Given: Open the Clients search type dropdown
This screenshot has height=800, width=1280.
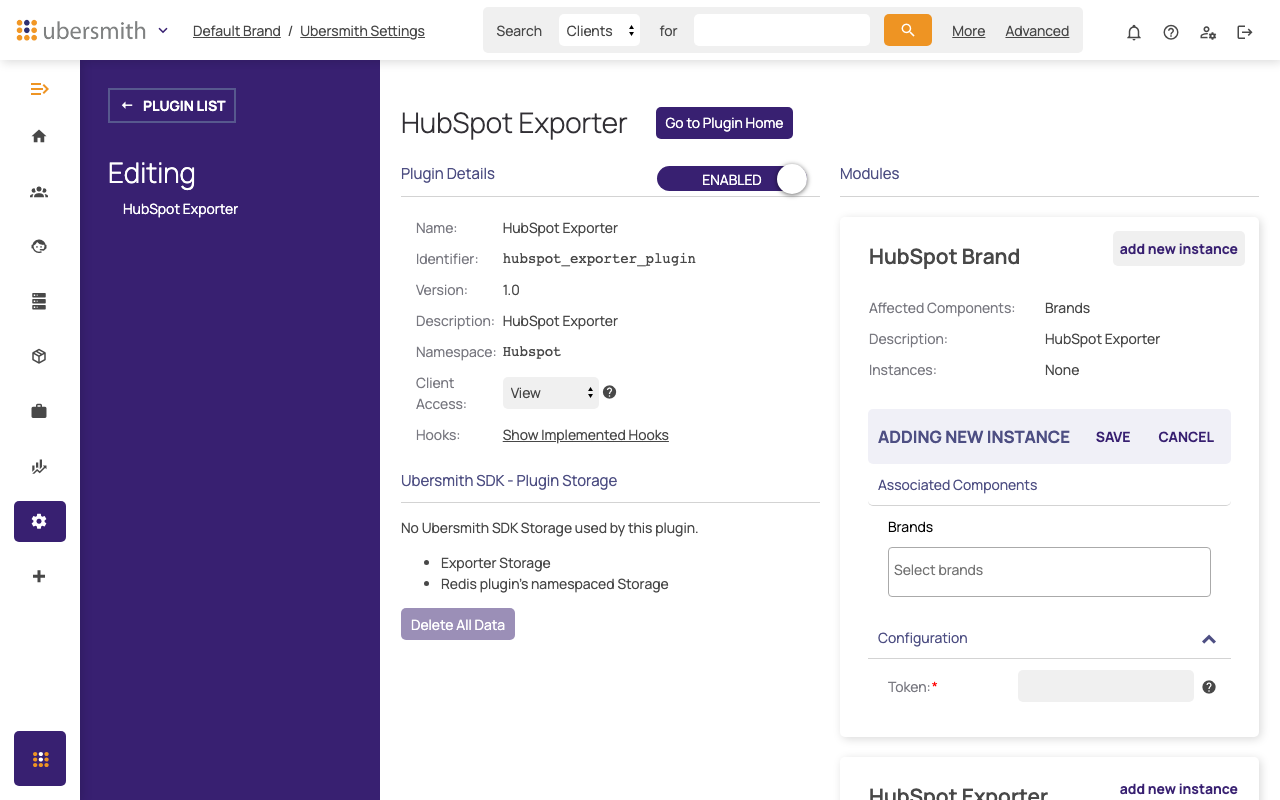Looking at the screenshot, I should 599,30.
